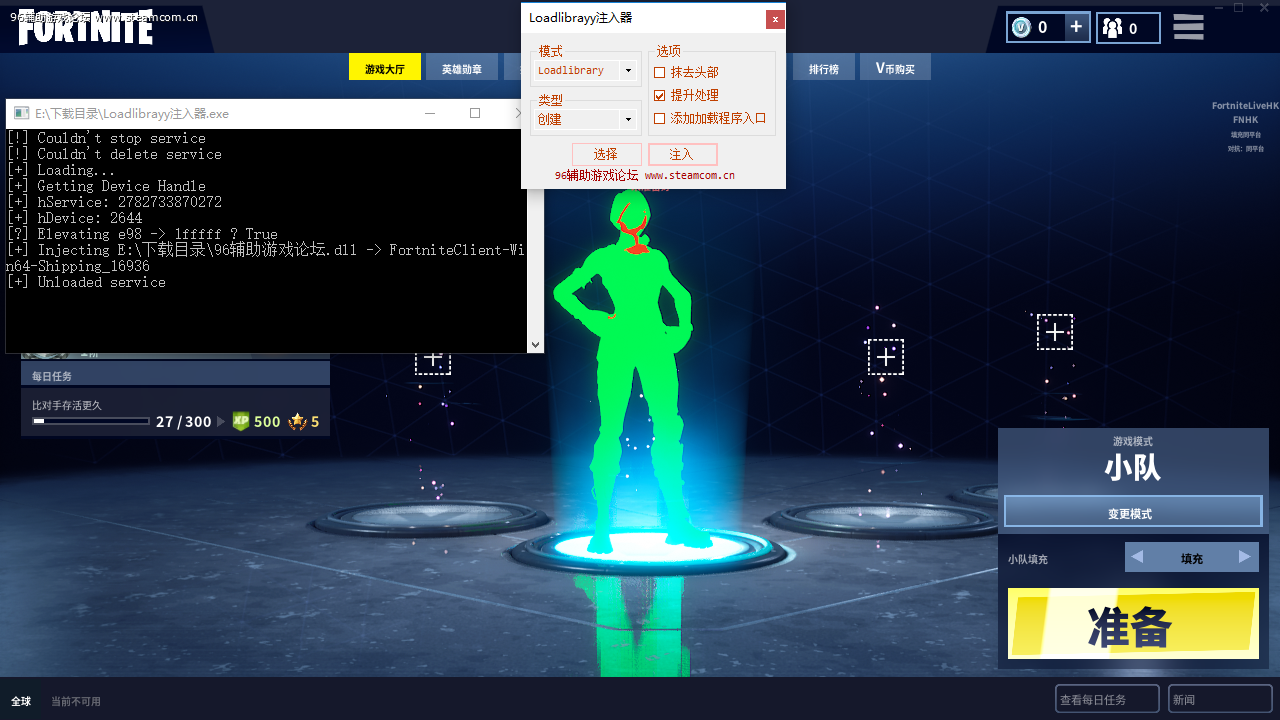Open the 类型 创建 dropdown
Screen dimensions: 1280x720
coord(586,119)
